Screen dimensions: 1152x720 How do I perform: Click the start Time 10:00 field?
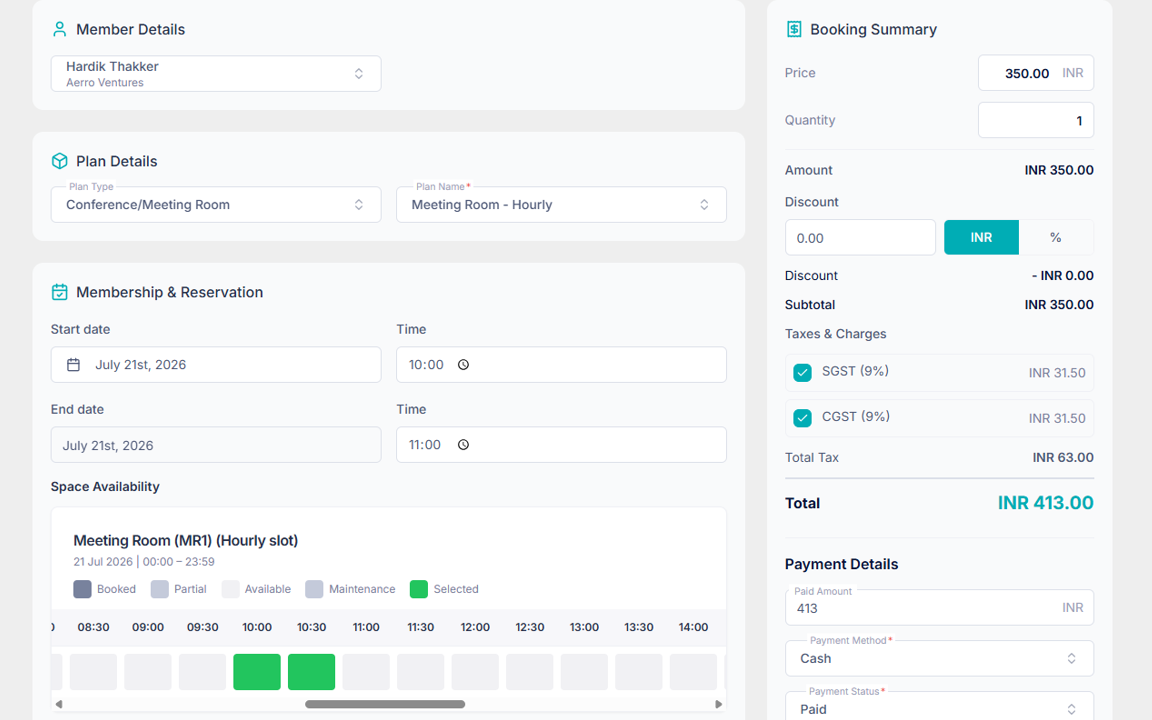[x=561, y=364]
